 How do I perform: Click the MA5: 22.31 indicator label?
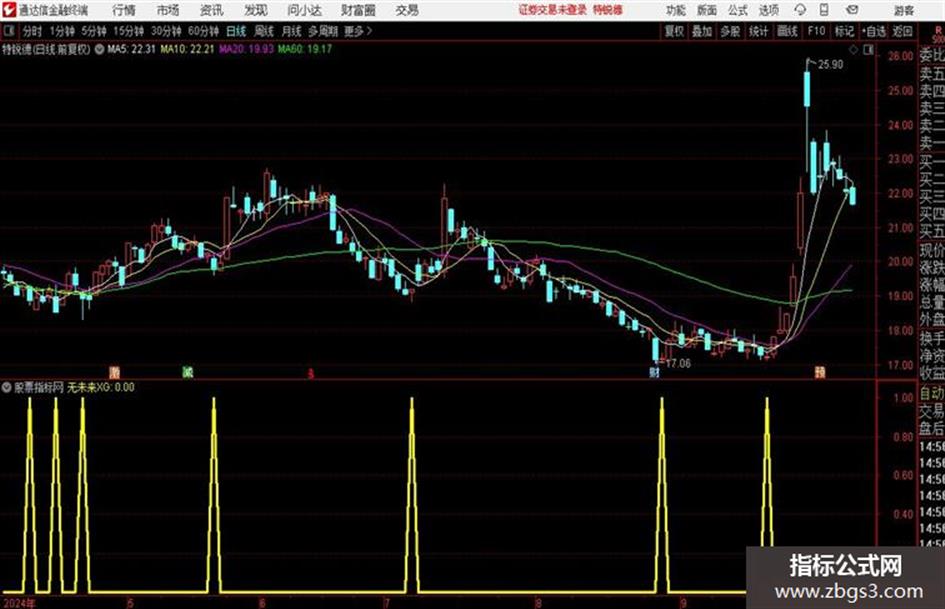[131, 49]
